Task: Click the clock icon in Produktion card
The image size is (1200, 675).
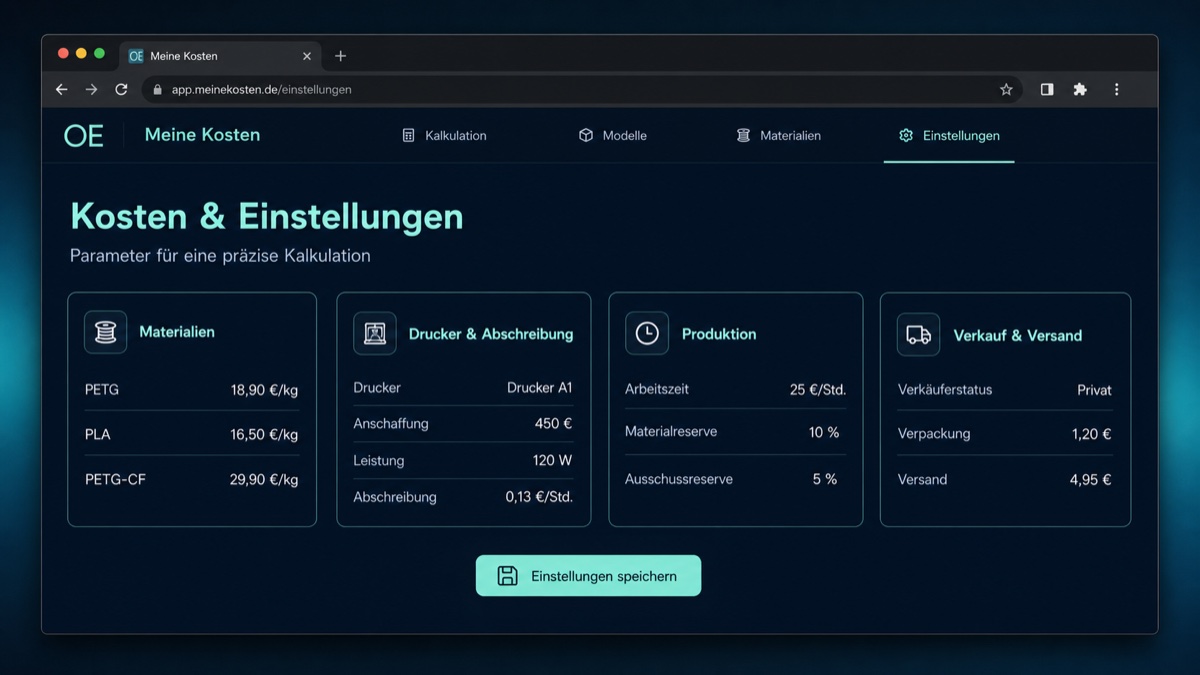Action: [x=647, y=333]
